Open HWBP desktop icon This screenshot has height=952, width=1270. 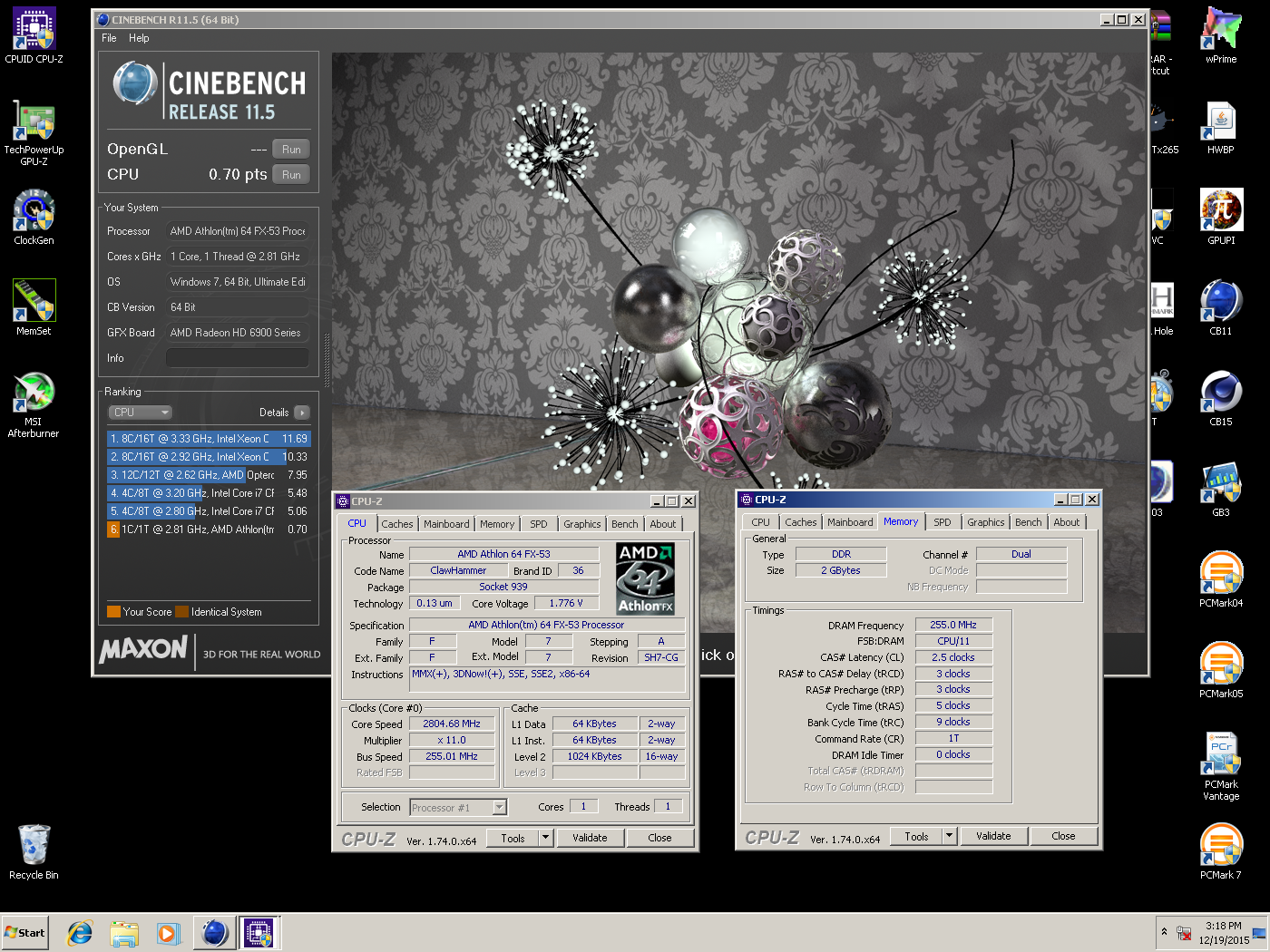(x=1221, y=127)
